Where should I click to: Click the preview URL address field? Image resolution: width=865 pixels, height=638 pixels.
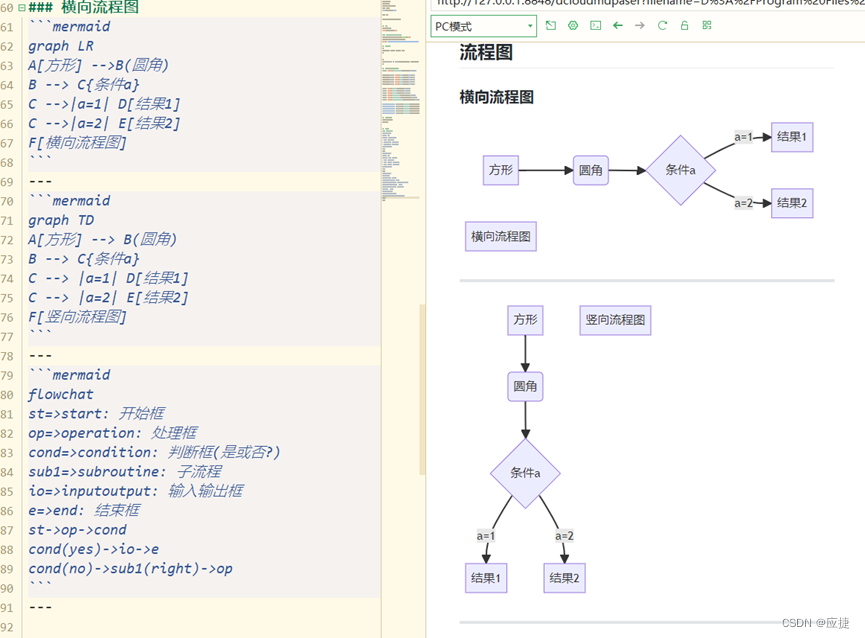(648, 3)
